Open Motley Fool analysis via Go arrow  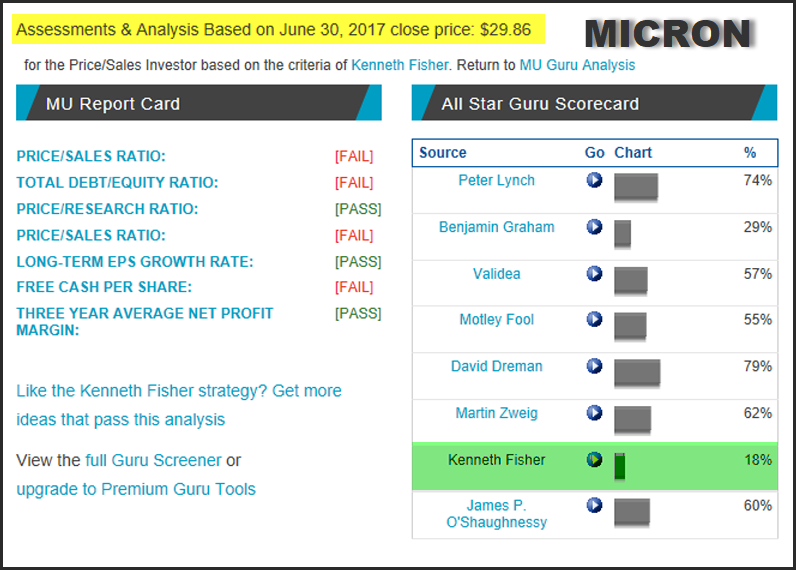pos(594,320)
